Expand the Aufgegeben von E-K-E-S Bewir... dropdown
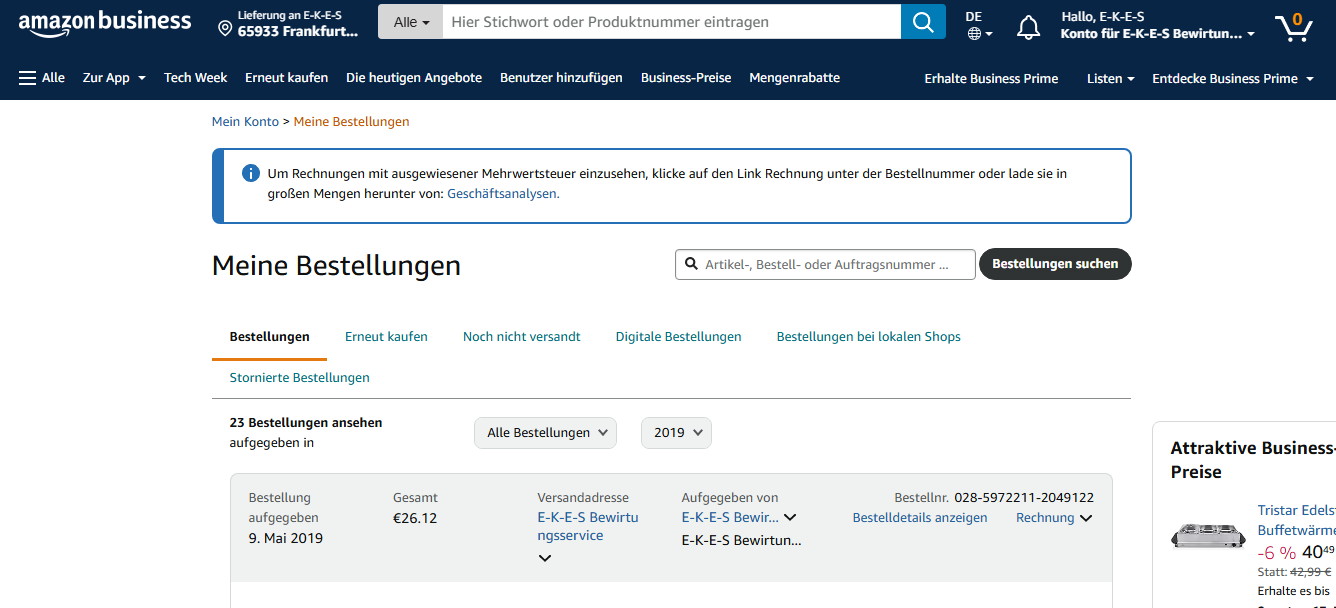The image size is (1336, 608). pos(739,518)
